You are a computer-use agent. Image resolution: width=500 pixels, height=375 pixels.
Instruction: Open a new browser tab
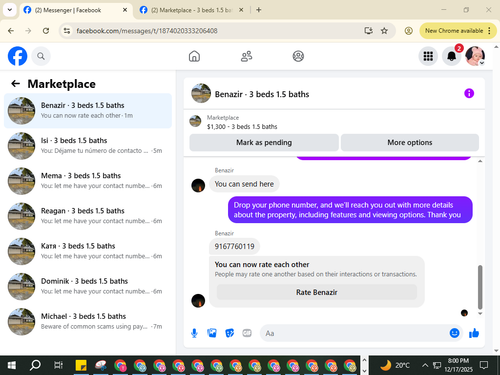click(x=259, y=10)
